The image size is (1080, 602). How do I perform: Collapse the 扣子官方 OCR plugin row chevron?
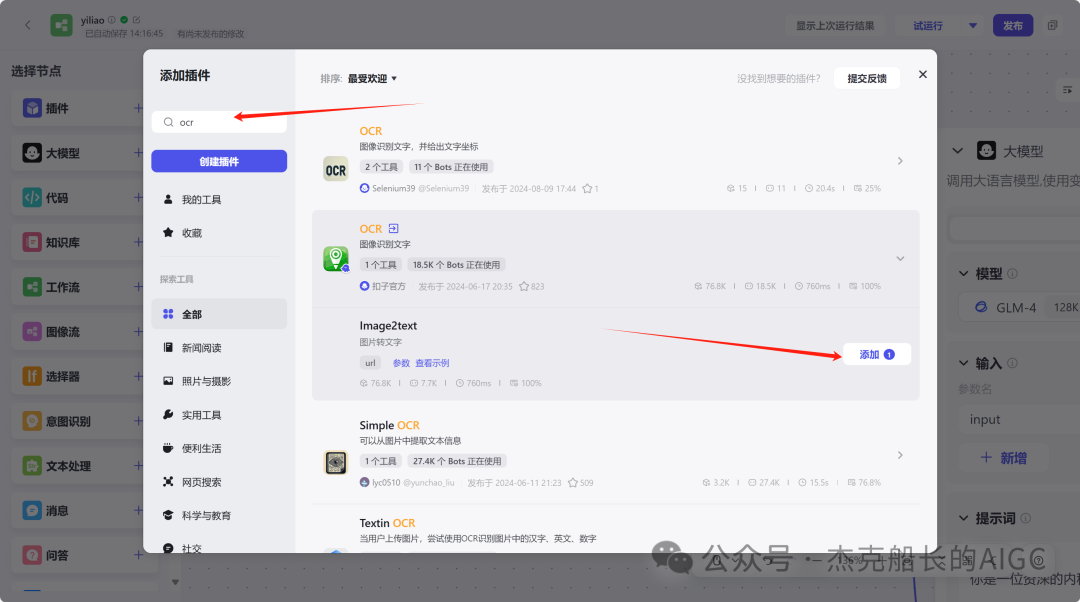[x=900, y=259]
